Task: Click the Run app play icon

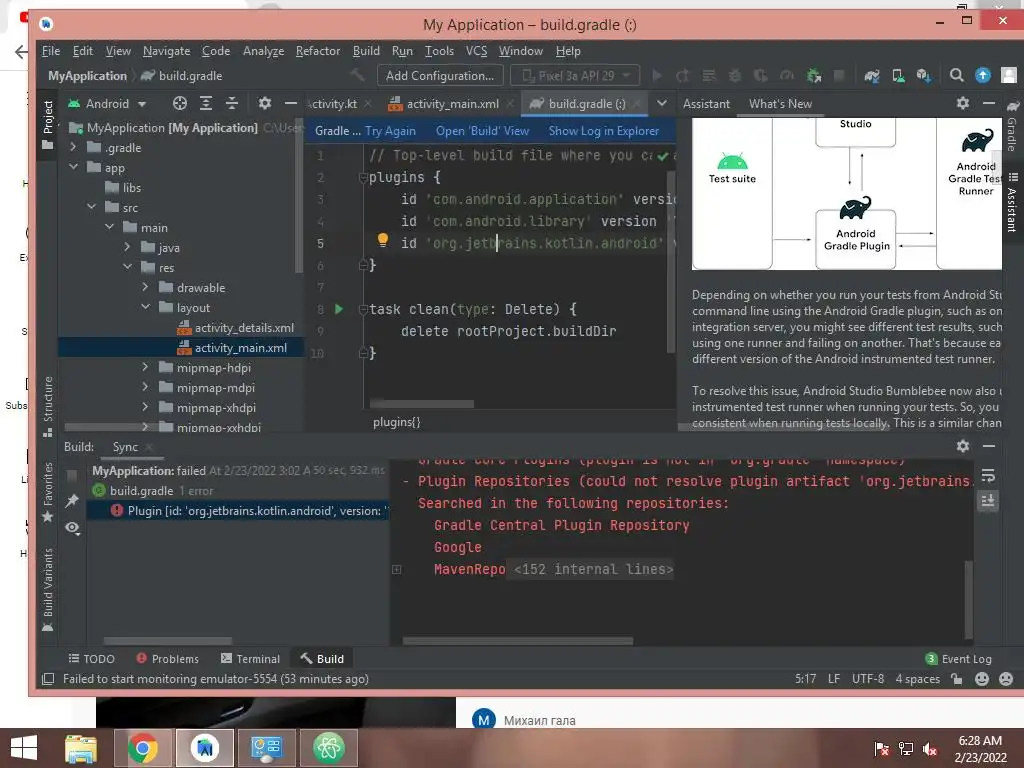Action: pos(657,76)
